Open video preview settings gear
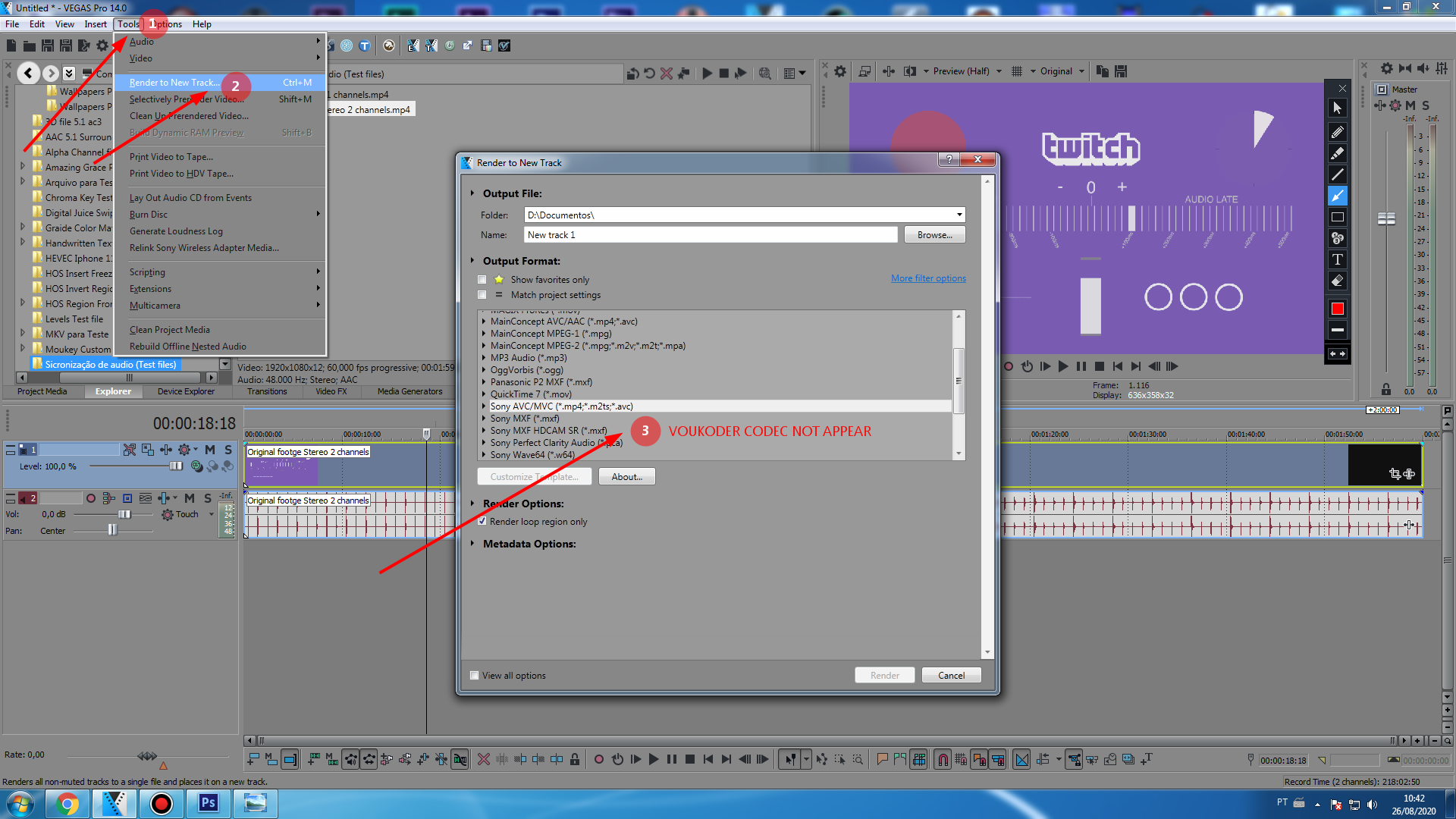 tap(840, 71)
